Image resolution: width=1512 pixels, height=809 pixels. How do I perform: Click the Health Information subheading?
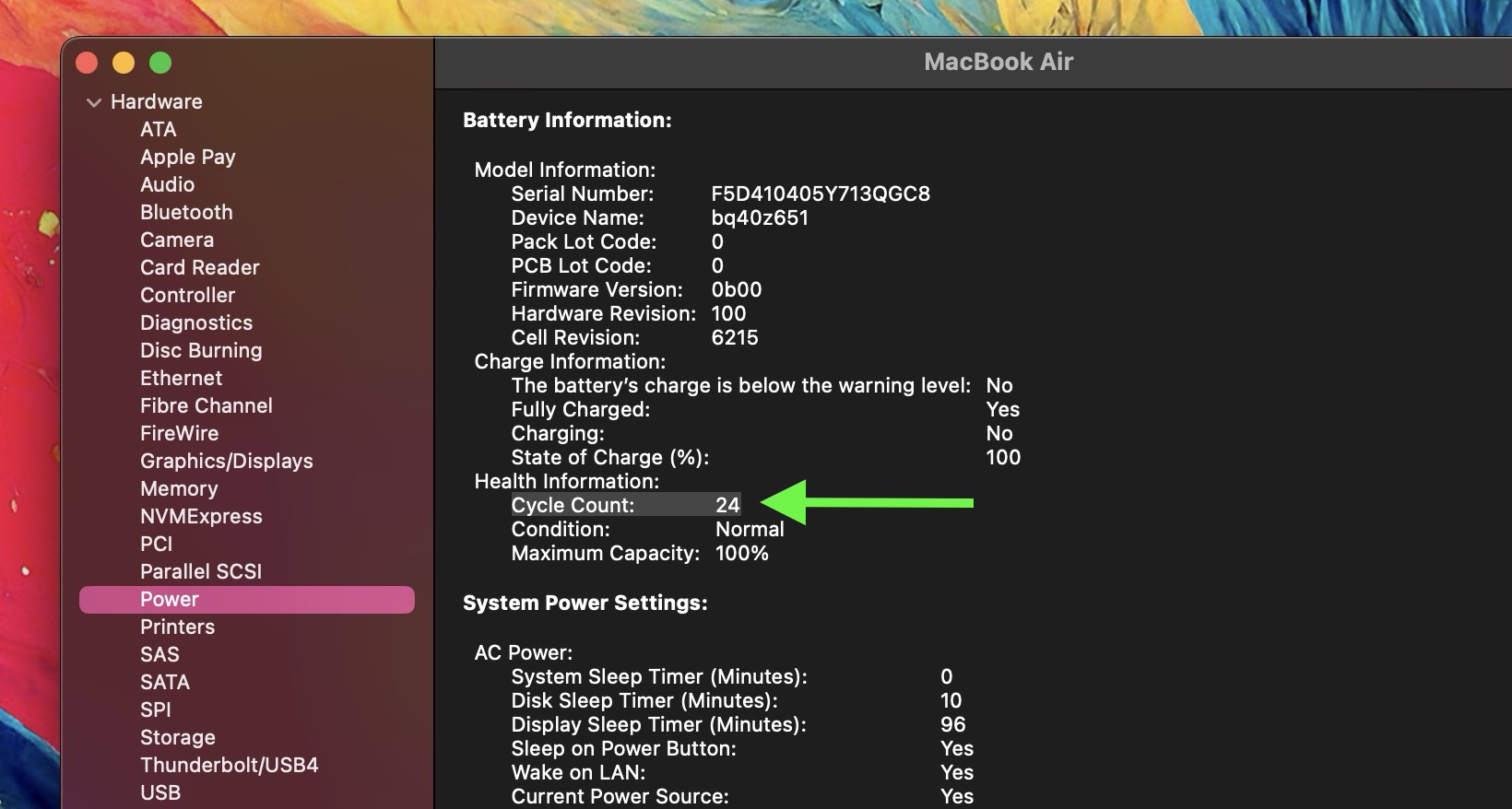(x=567, y=481)
